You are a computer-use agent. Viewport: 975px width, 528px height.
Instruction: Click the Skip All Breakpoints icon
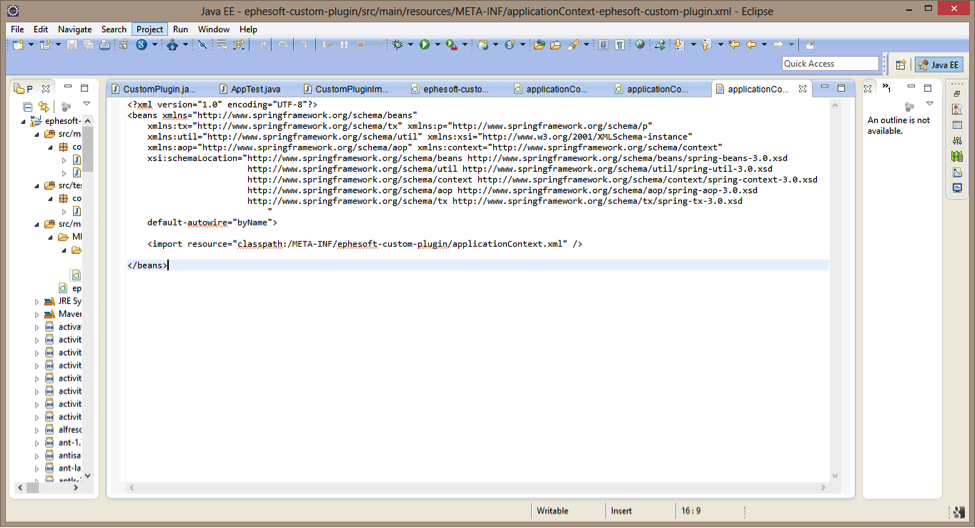click(202, 45)
